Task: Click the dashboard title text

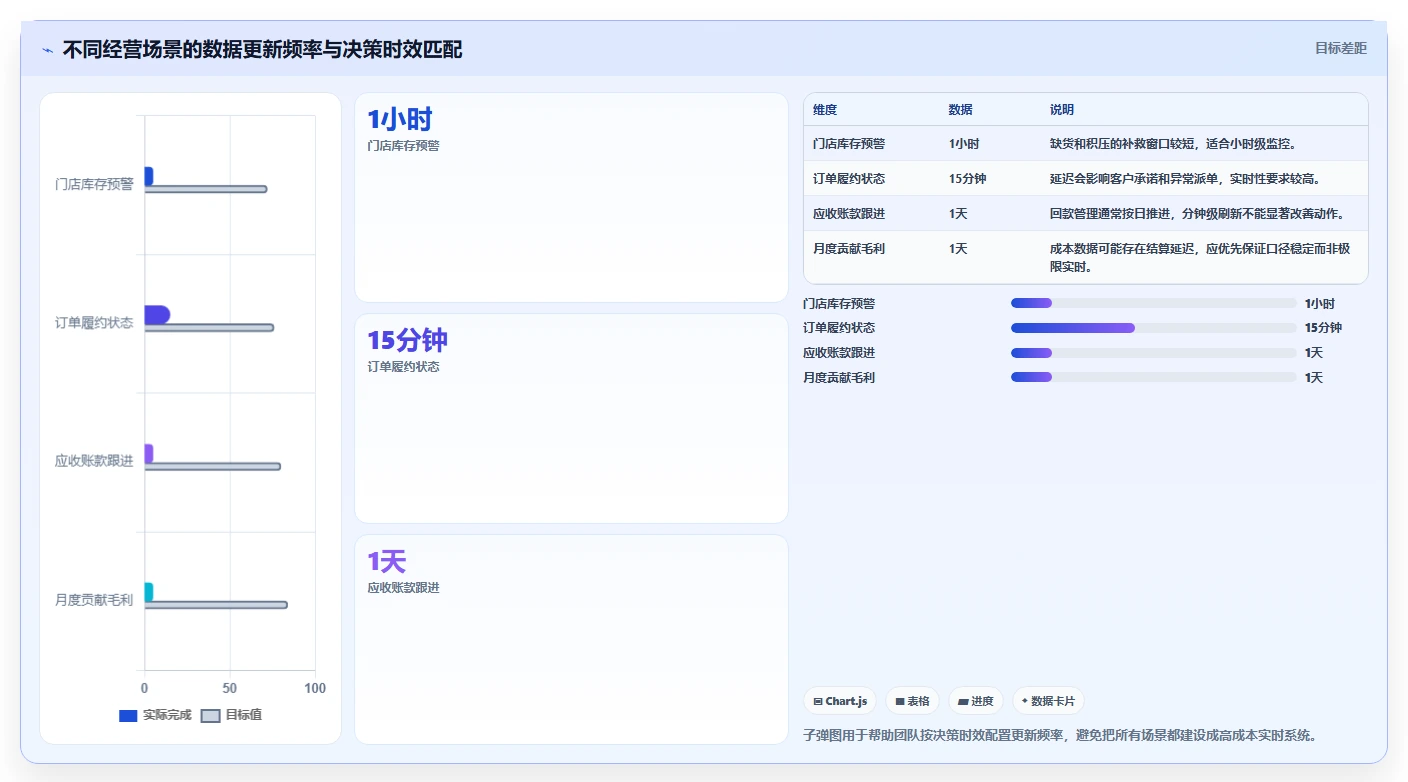Action: coord(262,50)
